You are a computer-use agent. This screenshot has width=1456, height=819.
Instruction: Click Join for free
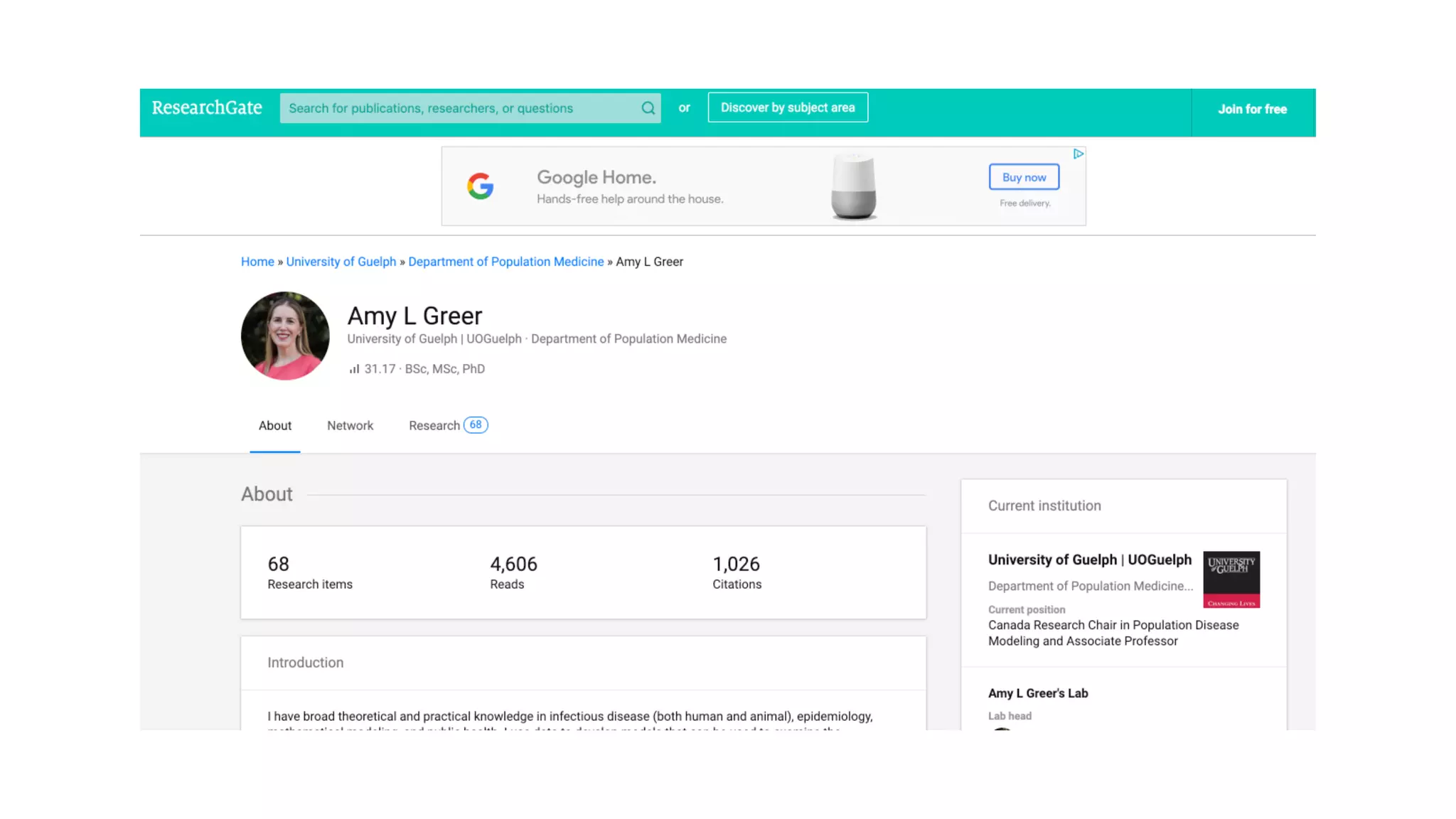pyautogui.click(x=1252, y=109)
